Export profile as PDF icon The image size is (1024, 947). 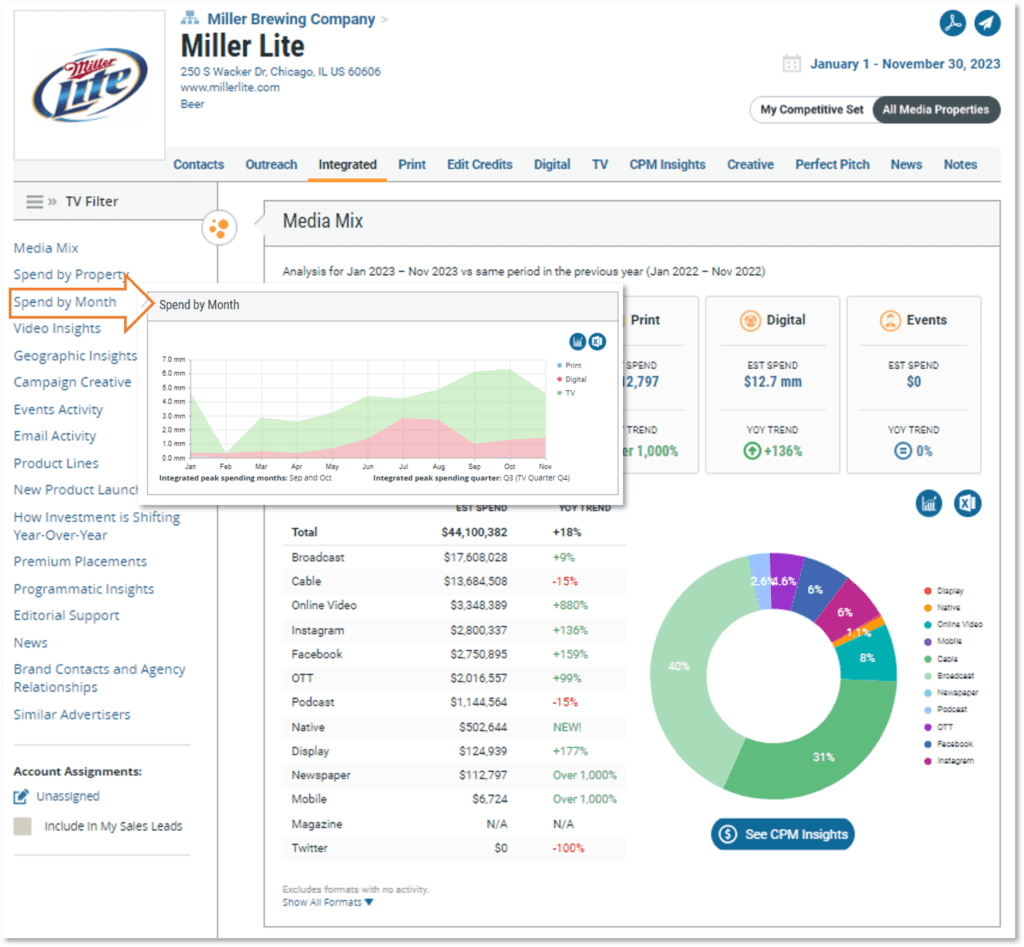tap(952, 24)
